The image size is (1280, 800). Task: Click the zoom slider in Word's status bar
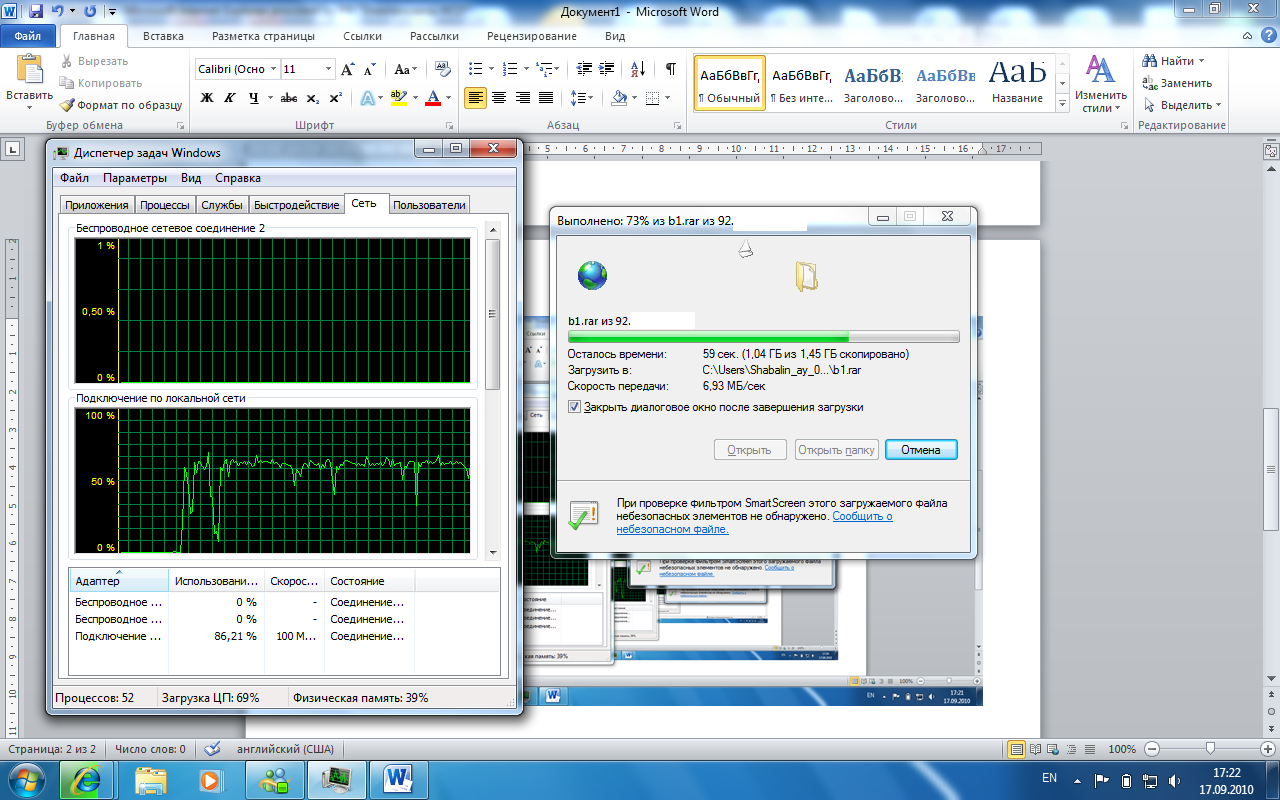tap(1210, 749)
